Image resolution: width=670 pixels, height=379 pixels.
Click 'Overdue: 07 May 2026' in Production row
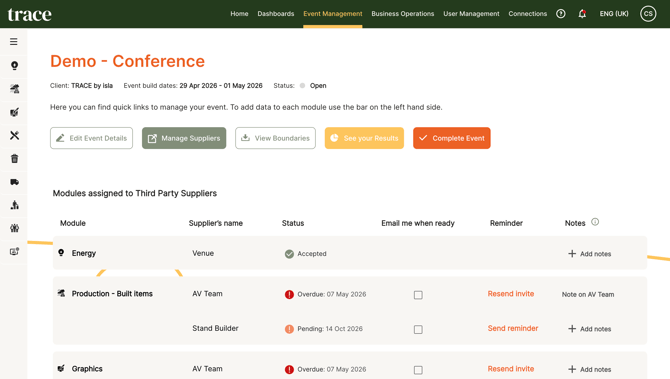click(332, 294)
